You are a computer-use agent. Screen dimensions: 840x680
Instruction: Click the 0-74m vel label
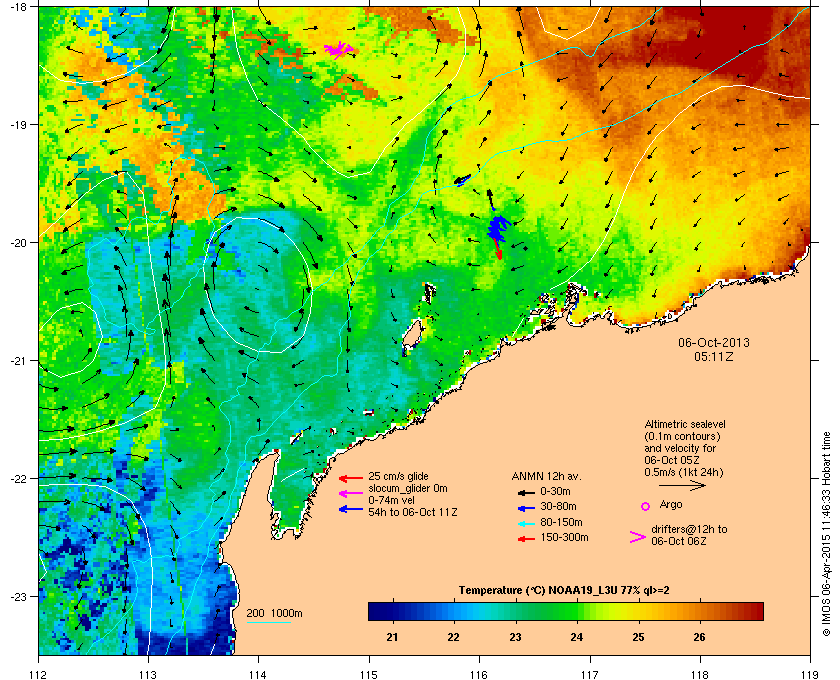coord(394,500)
